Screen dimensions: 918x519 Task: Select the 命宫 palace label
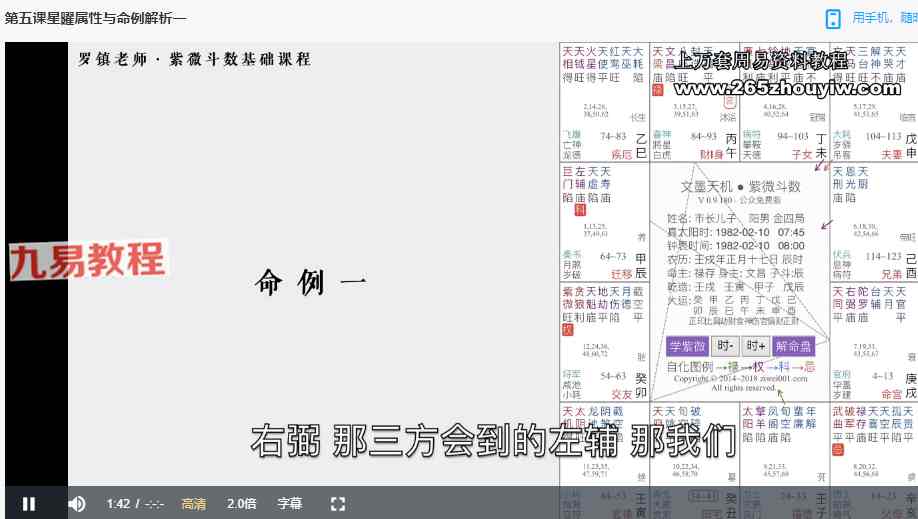coord(891,395)
